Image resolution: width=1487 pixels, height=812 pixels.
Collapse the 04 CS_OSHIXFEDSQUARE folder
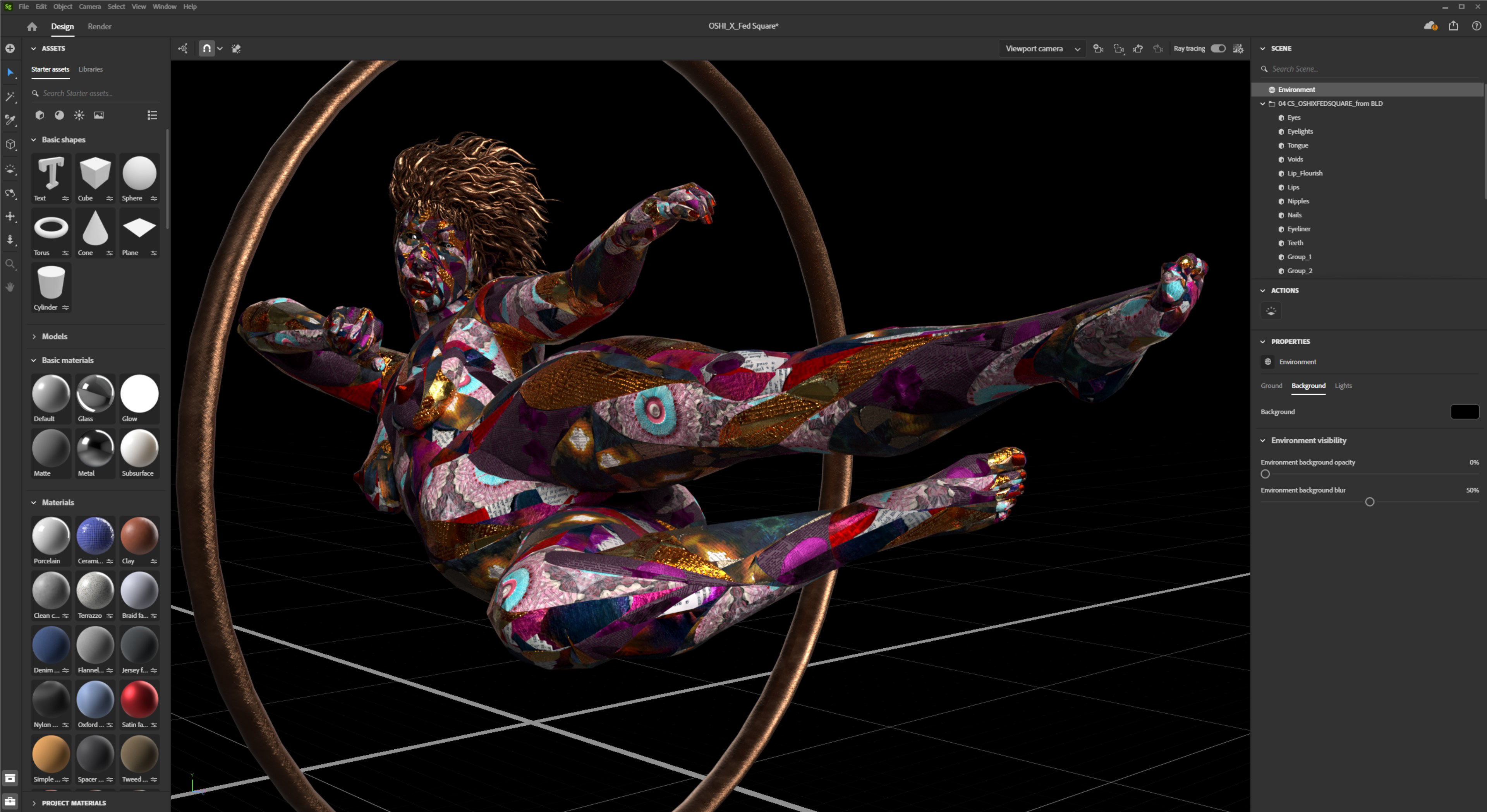[1262, 104]
